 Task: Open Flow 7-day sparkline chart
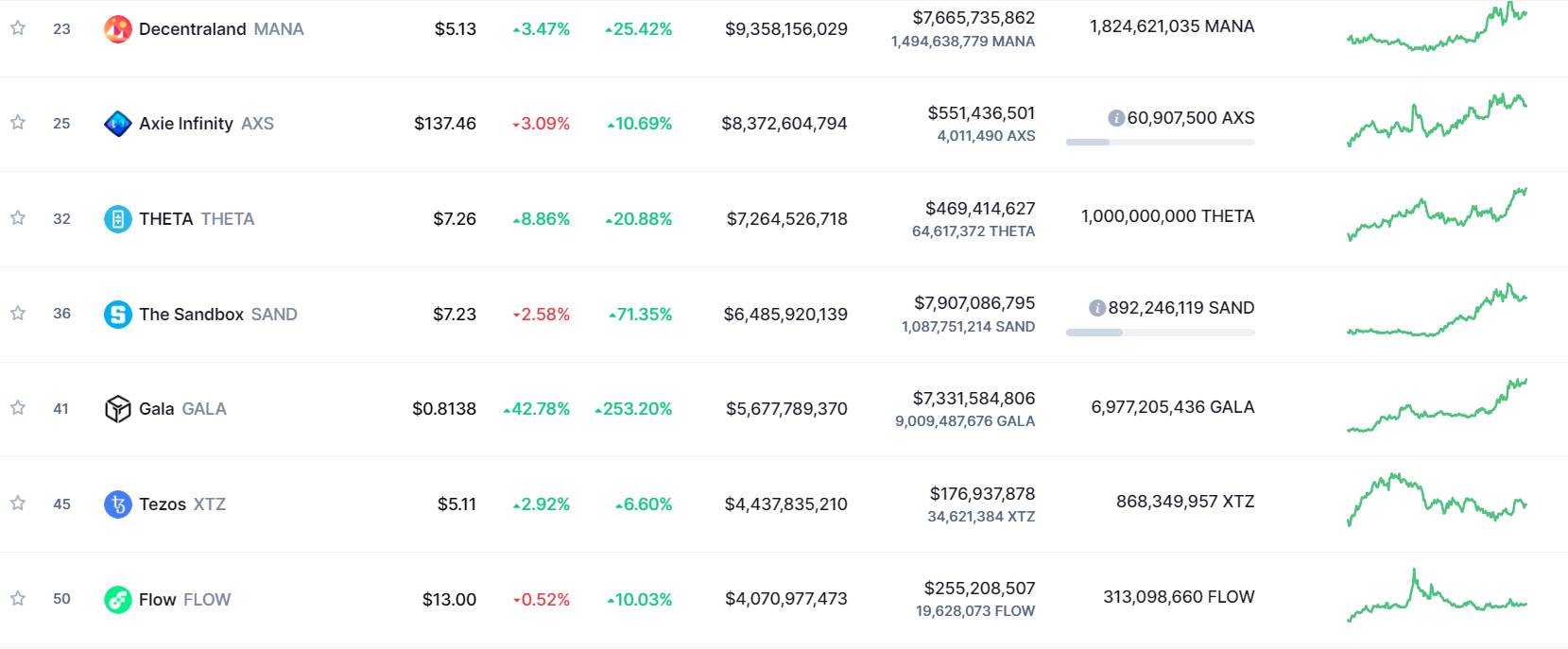pyautogui.click(x=1437, y=595)
